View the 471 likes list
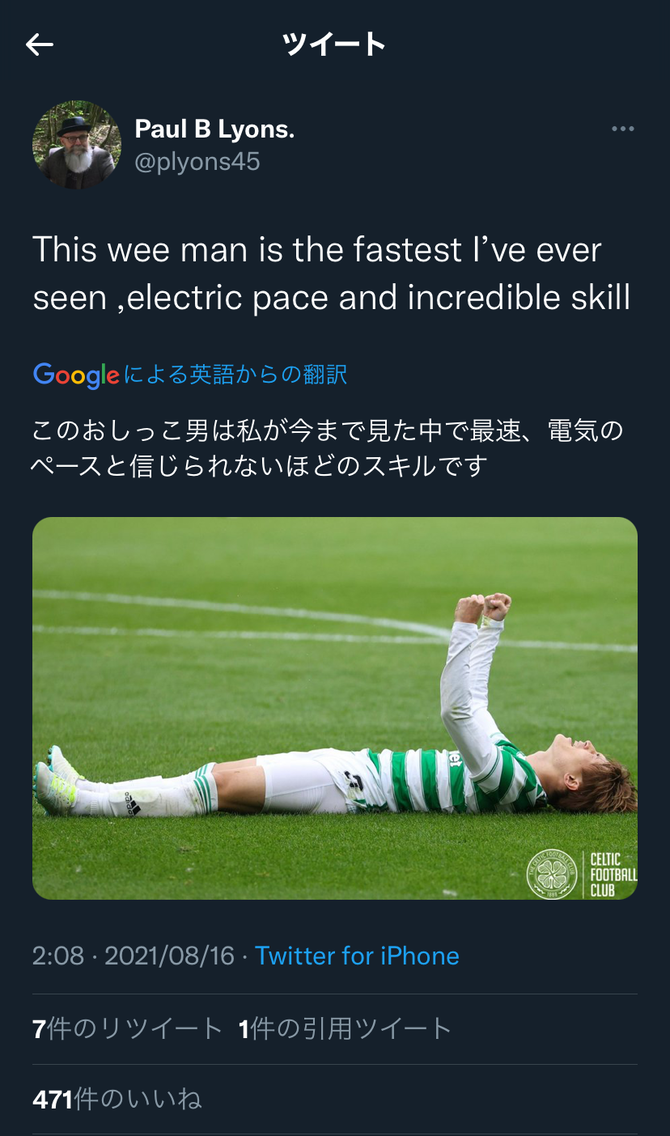 (x=117, y=1099)
